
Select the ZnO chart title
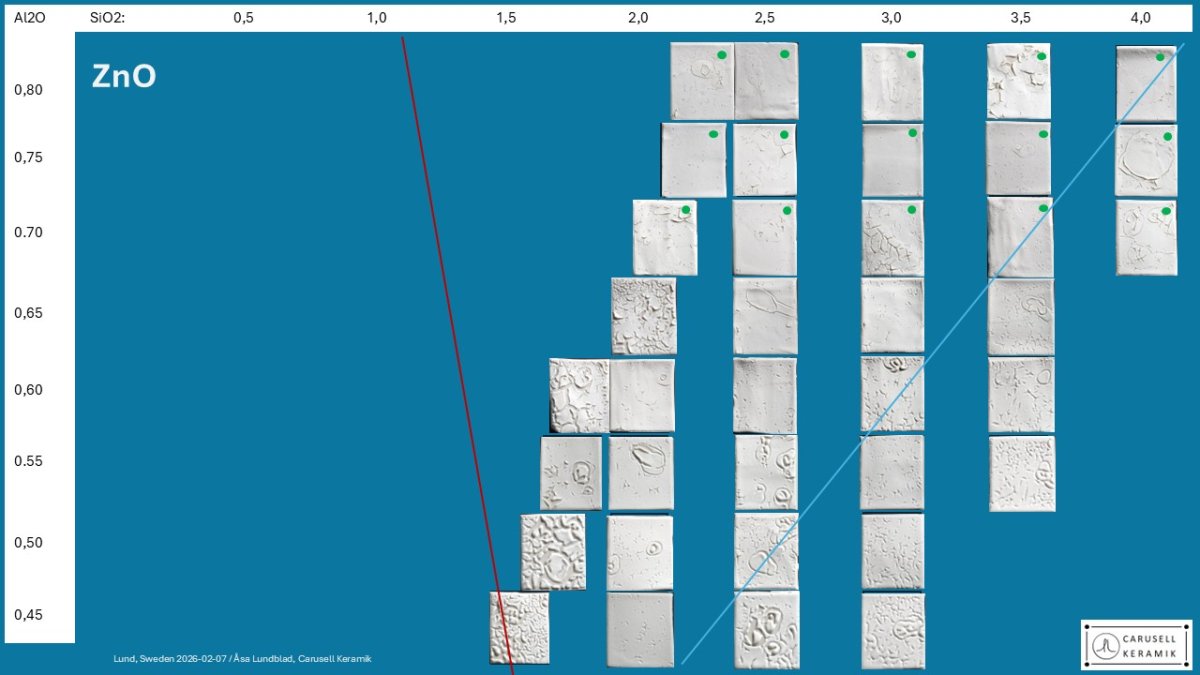pyautogui.click(x=124, y=77)
